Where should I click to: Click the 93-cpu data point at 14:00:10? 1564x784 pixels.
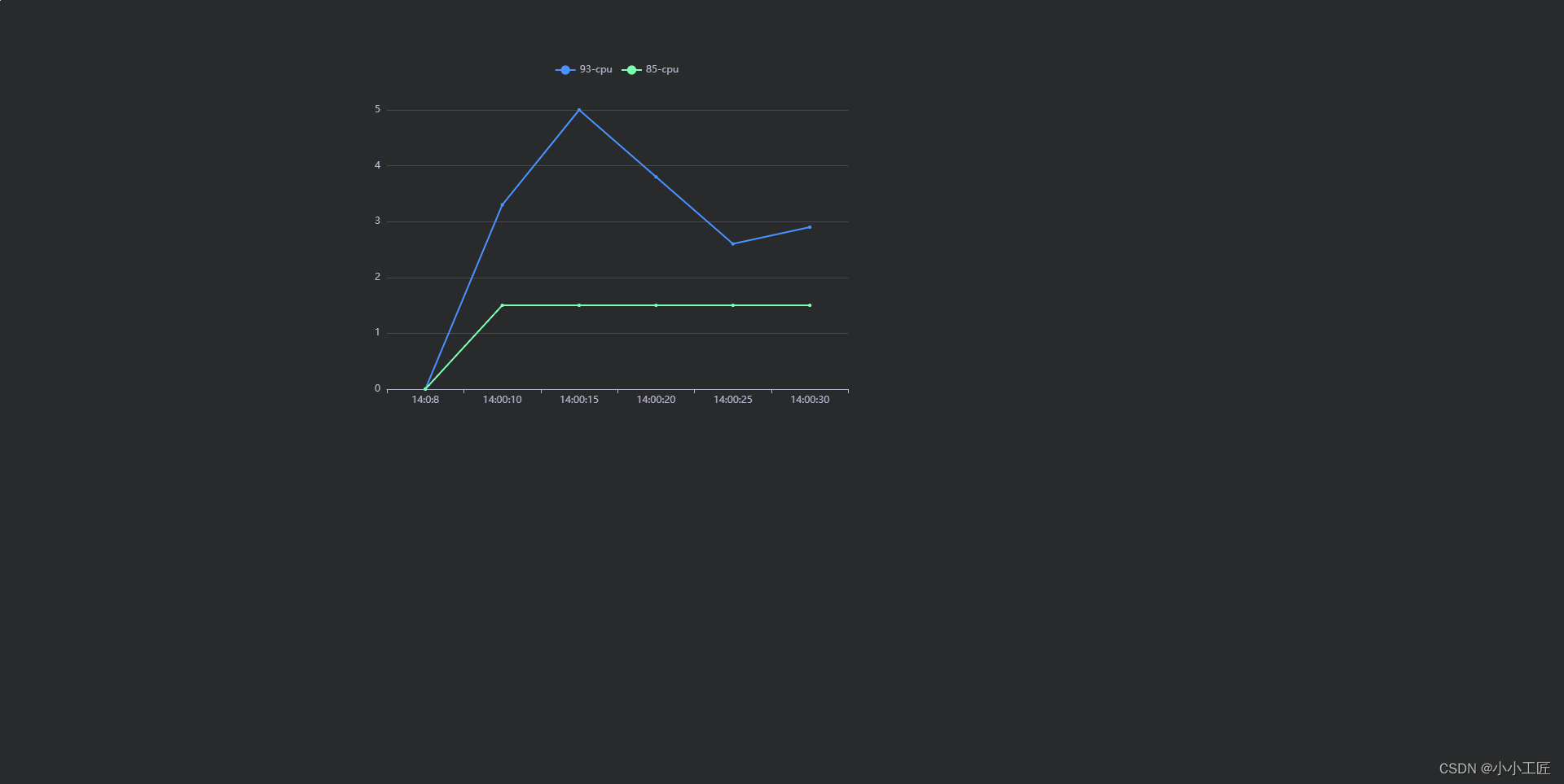(502, 204)
